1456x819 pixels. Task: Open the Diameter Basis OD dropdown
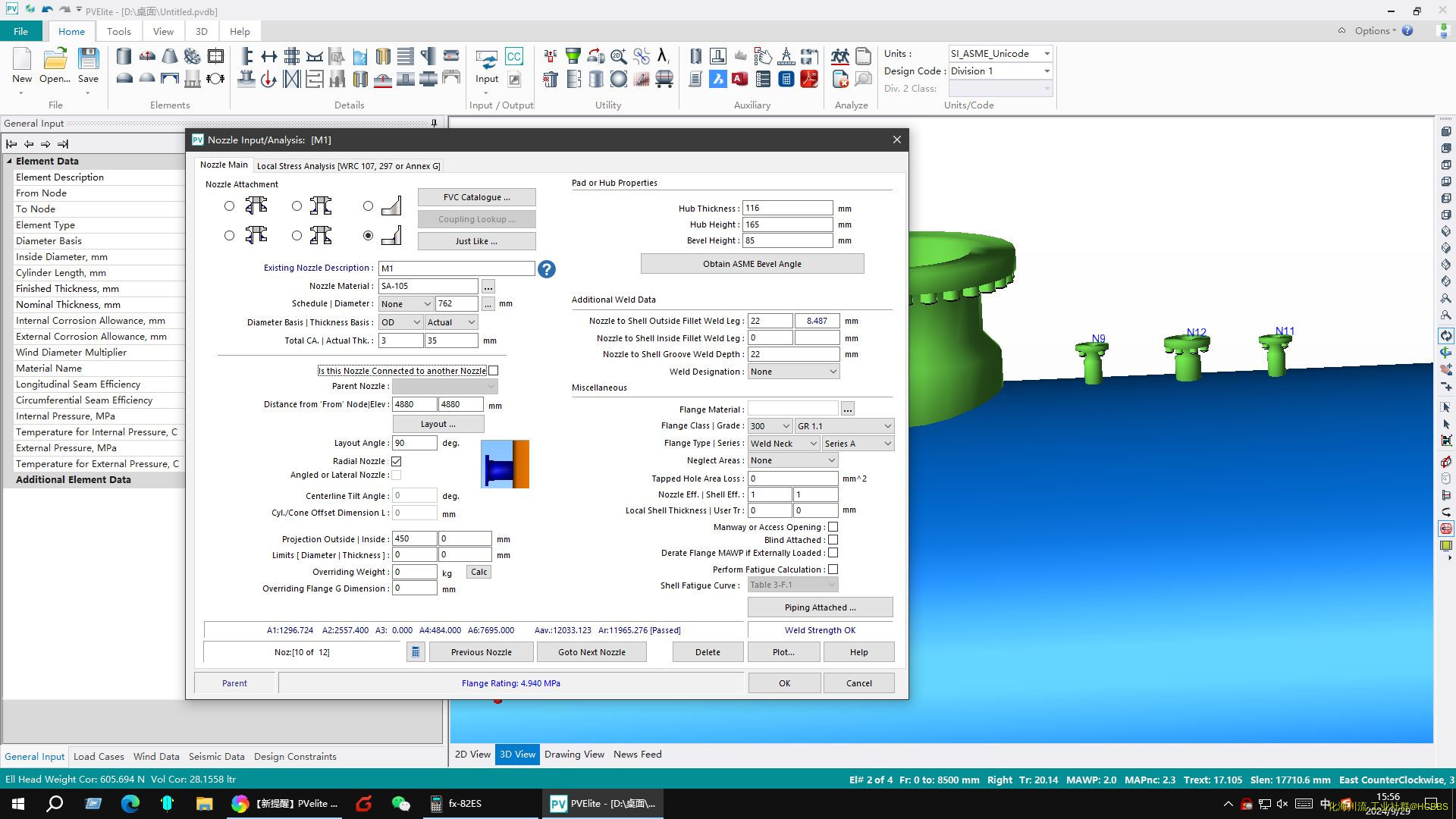[x=400, y=322]
